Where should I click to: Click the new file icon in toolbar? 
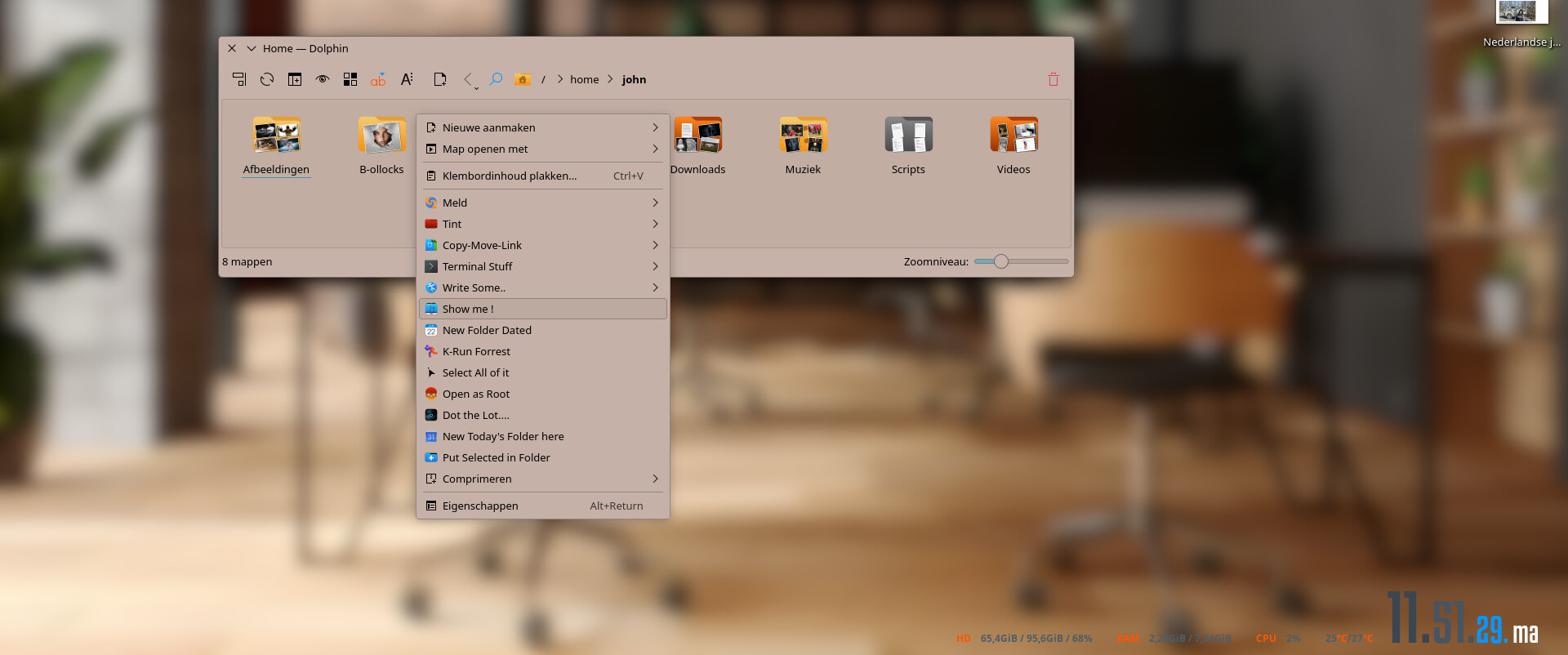440,79
